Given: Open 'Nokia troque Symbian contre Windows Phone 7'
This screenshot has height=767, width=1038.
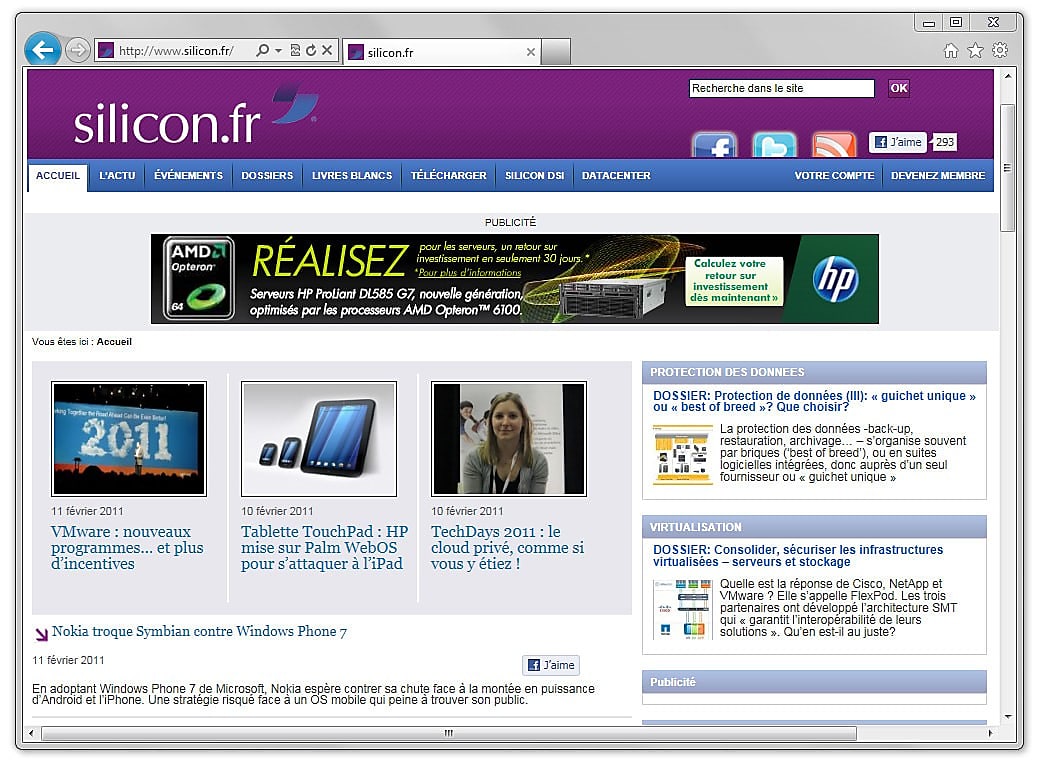Looking at the screenshot, I should 199,632.
